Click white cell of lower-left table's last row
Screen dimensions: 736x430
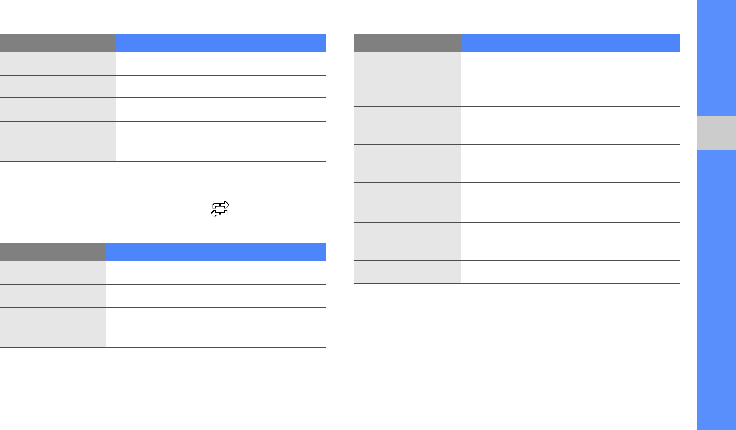(215, 327)
